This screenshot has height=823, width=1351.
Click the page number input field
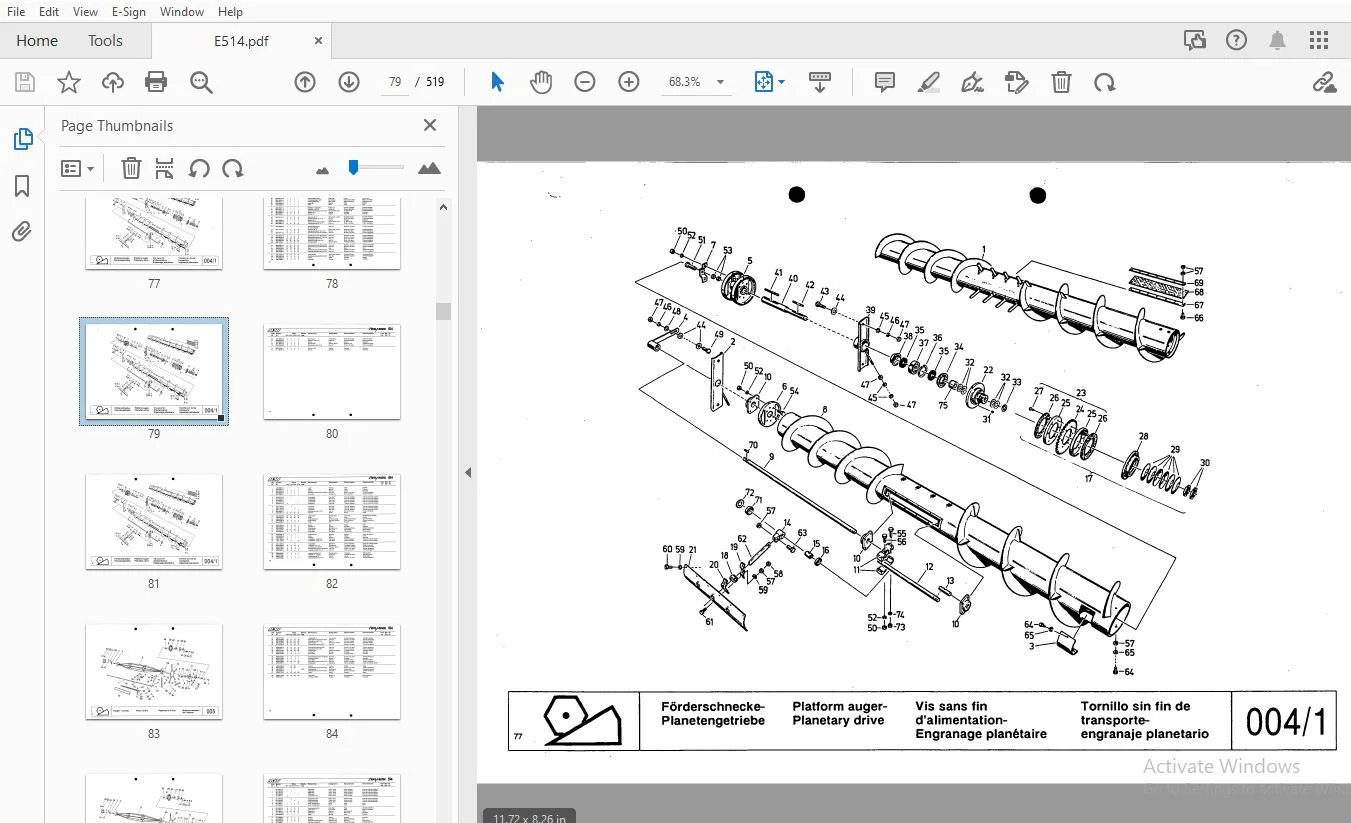click(395, 82)
